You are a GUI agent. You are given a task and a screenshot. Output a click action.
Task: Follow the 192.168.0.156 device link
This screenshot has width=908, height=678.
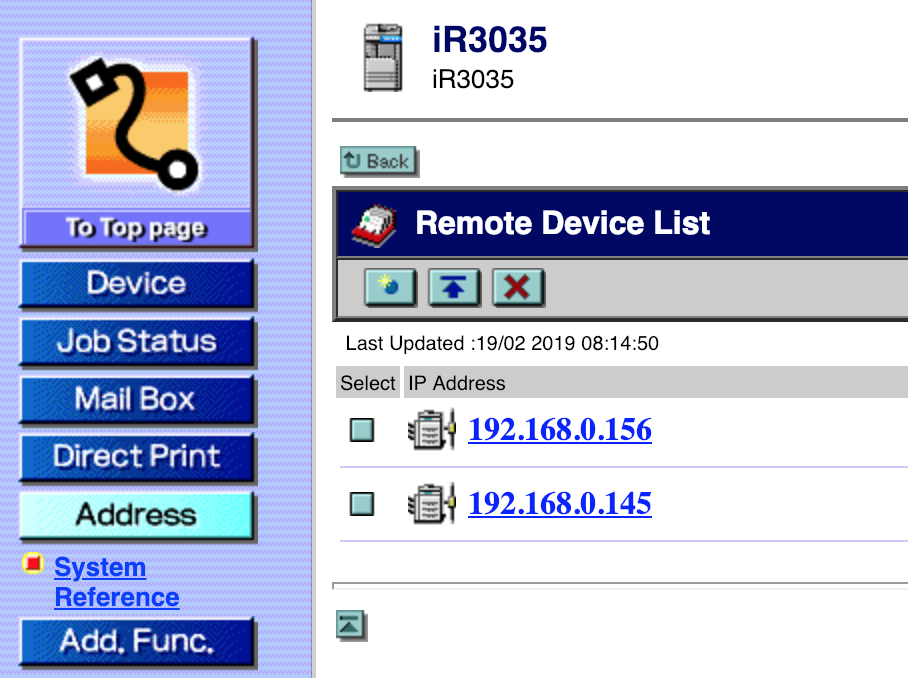(559, 429)
